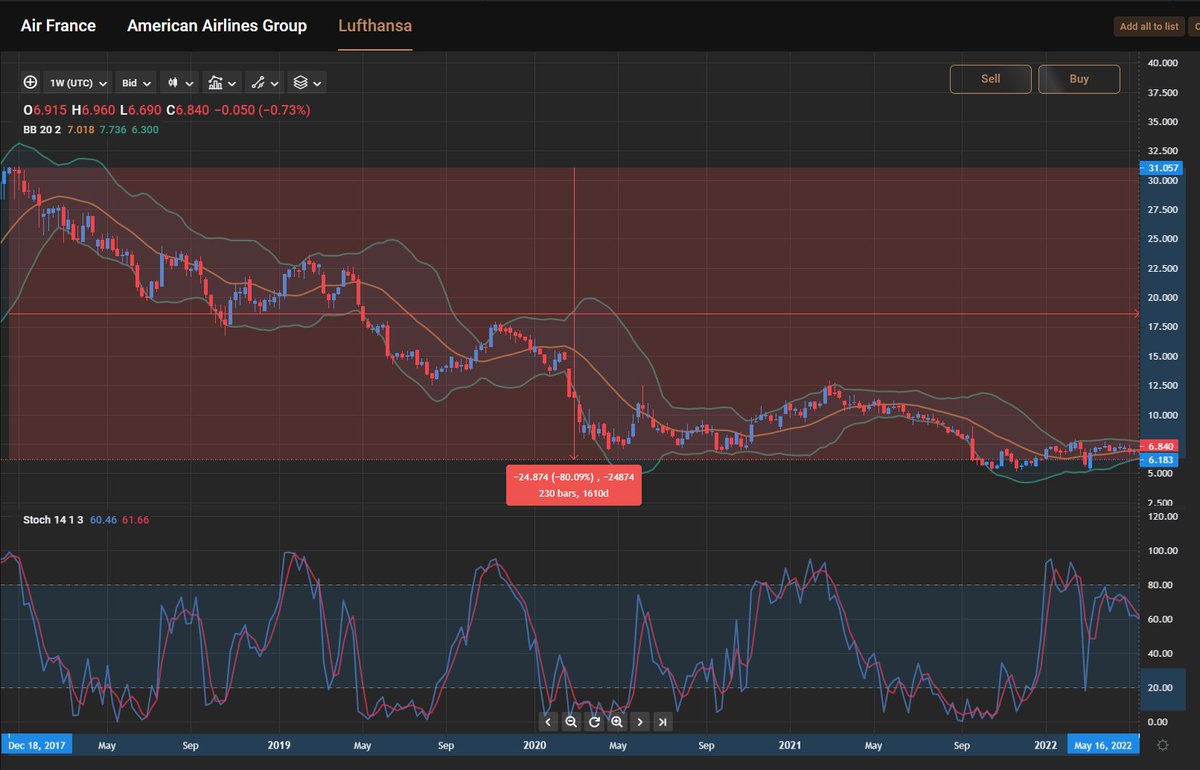Image resolution: width=1200 pixels, height=770 pixels.
Task: Open chart settings gear icon
Action: [x=1161, y=745]
